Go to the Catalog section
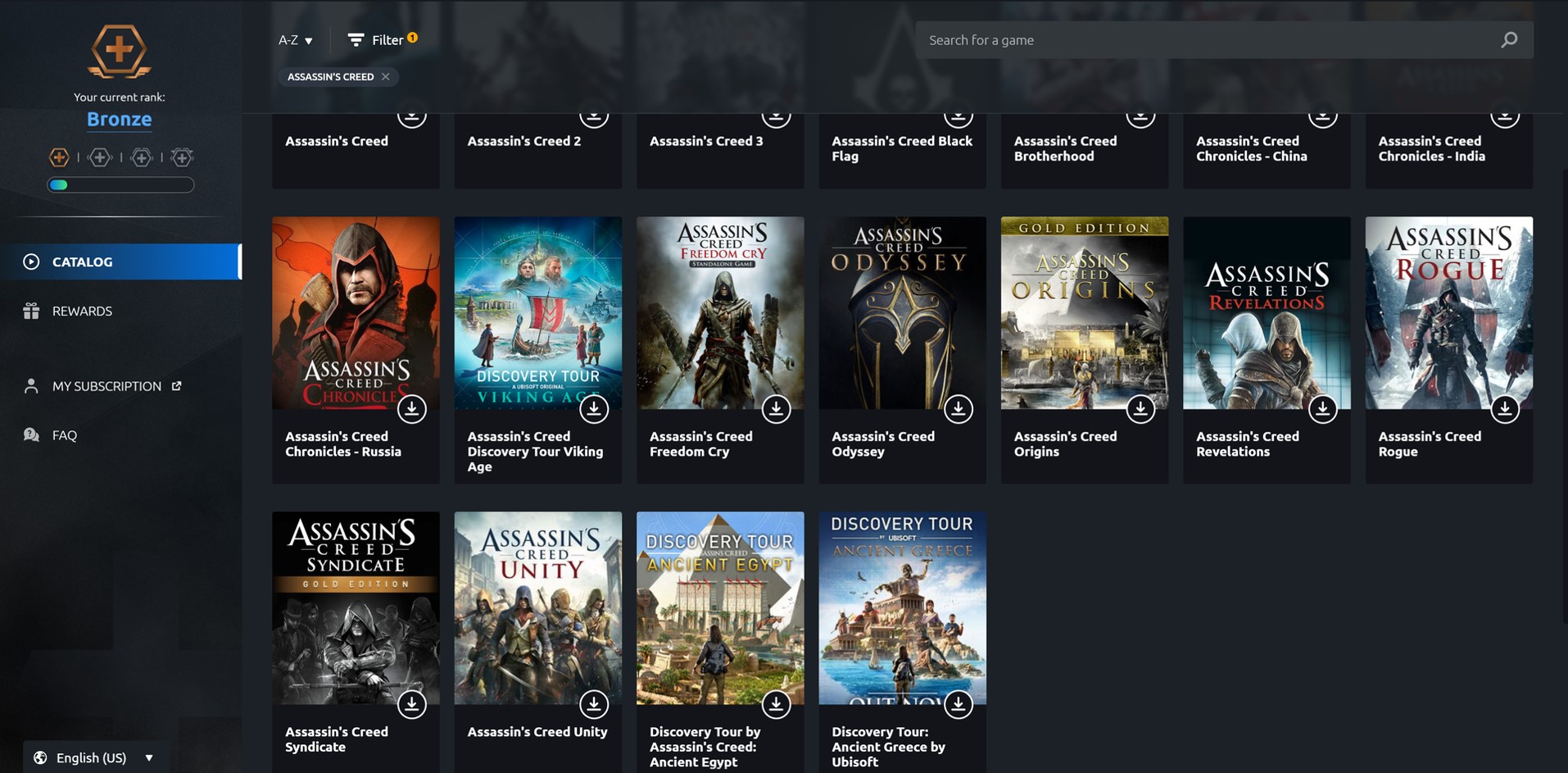This screenshot has height=773, width=1568. click(120, 261)
